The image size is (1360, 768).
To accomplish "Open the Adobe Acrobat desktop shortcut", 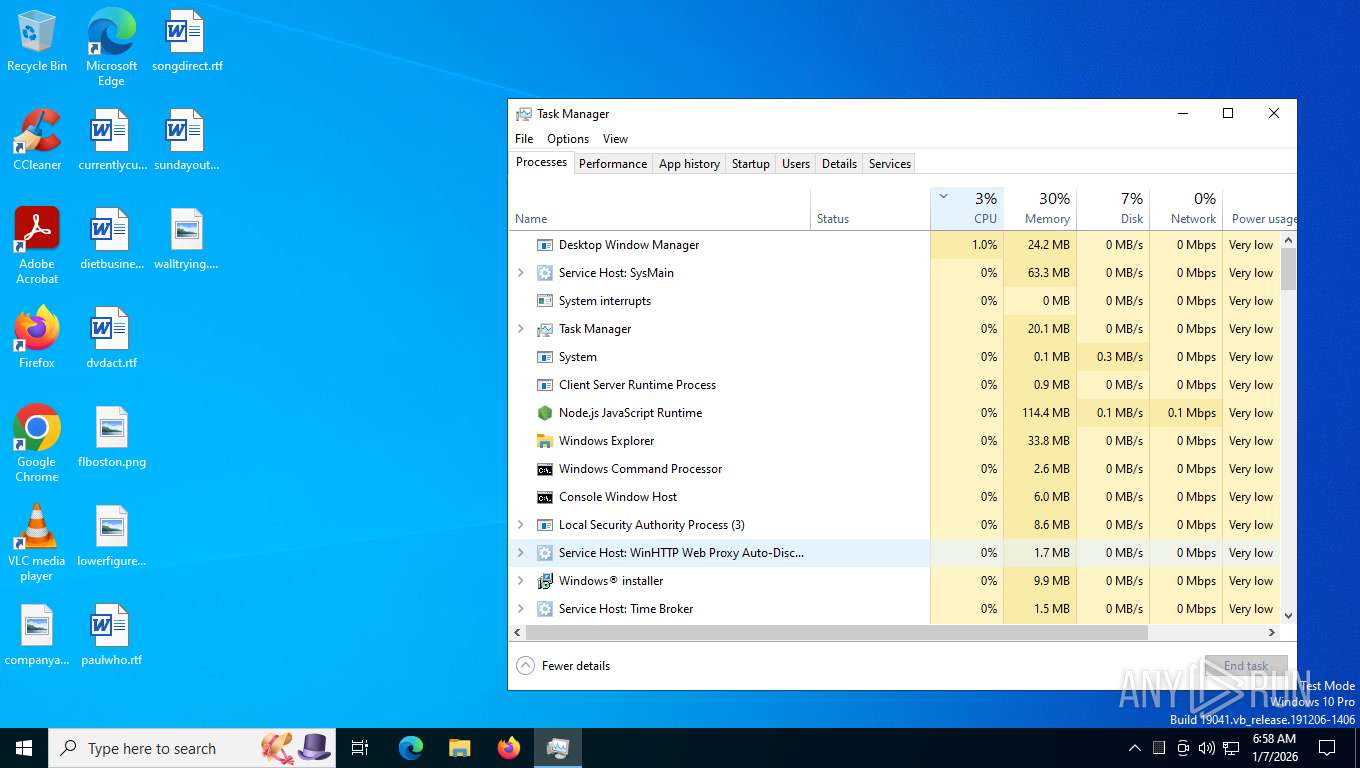I will tap(37, 246).
